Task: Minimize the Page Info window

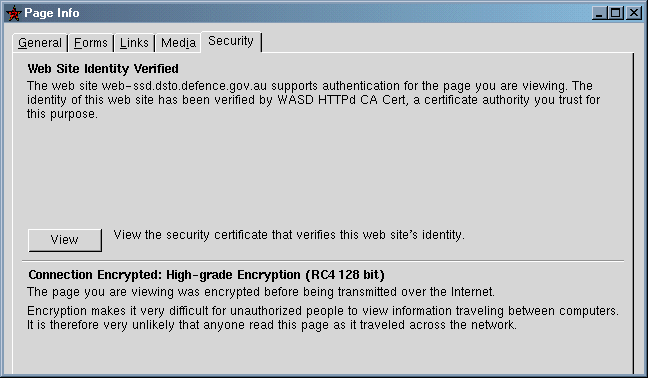Action: click(x=600, y=13)
